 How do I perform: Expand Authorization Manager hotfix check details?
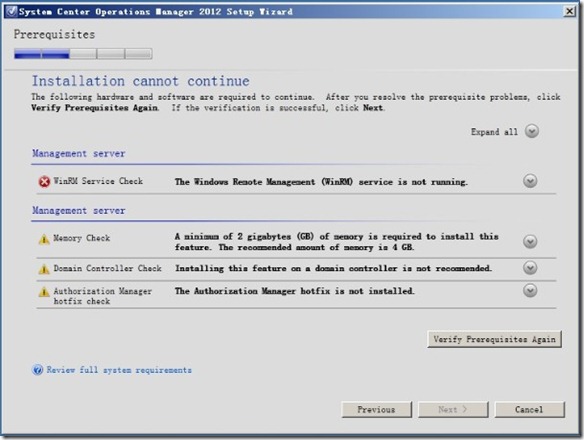pos(530,291)
